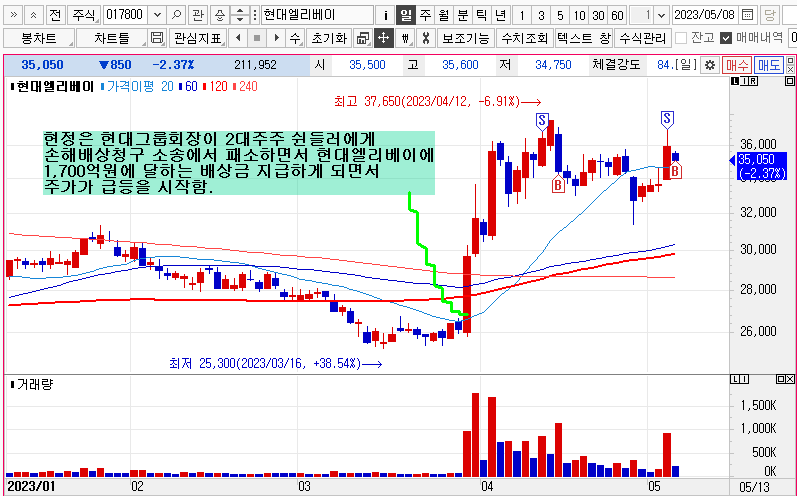Click the up/down stepper next to 승
Screen dimensions: 797x496
[239, 15]
